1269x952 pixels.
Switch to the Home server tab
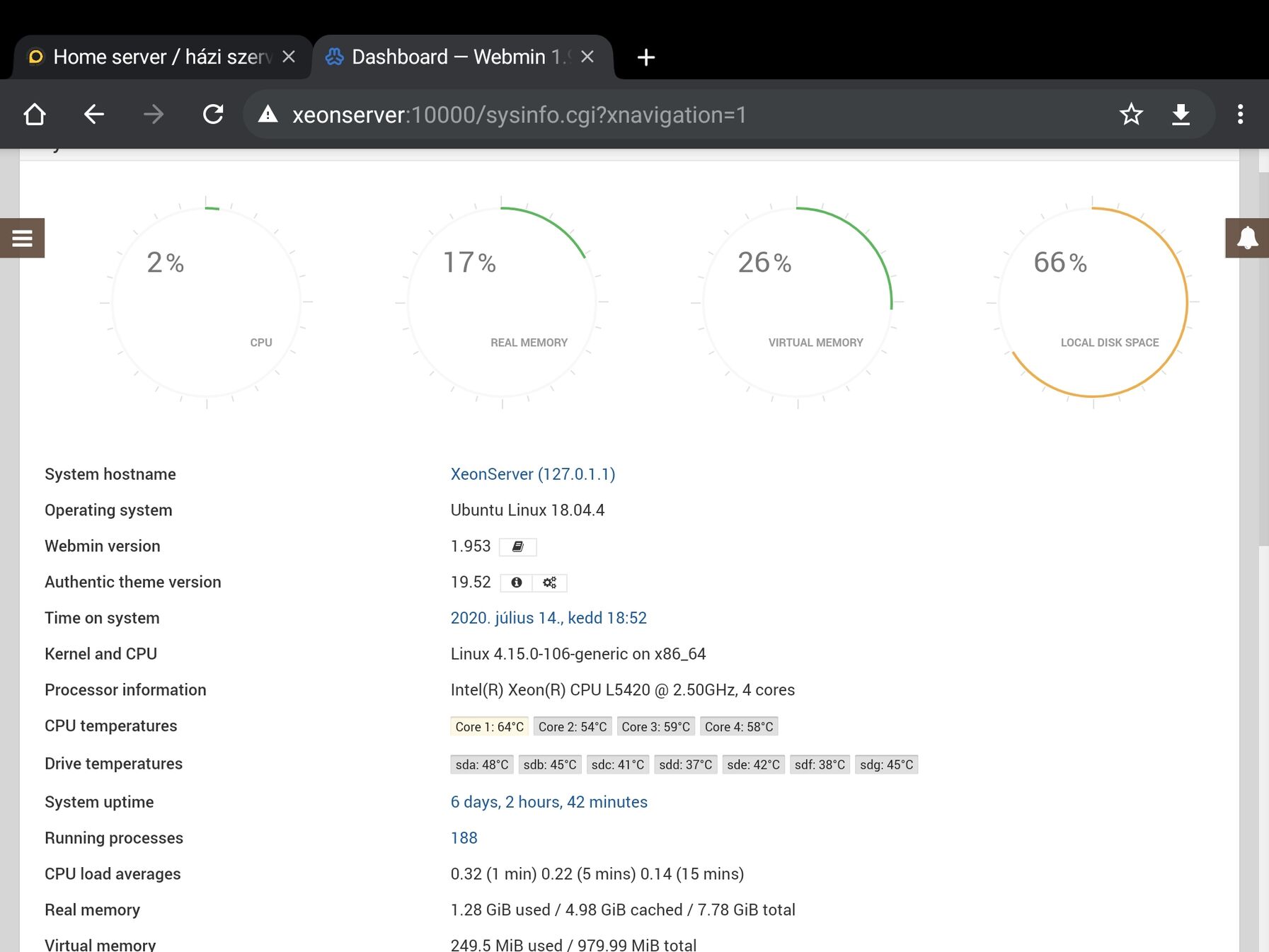162,57
